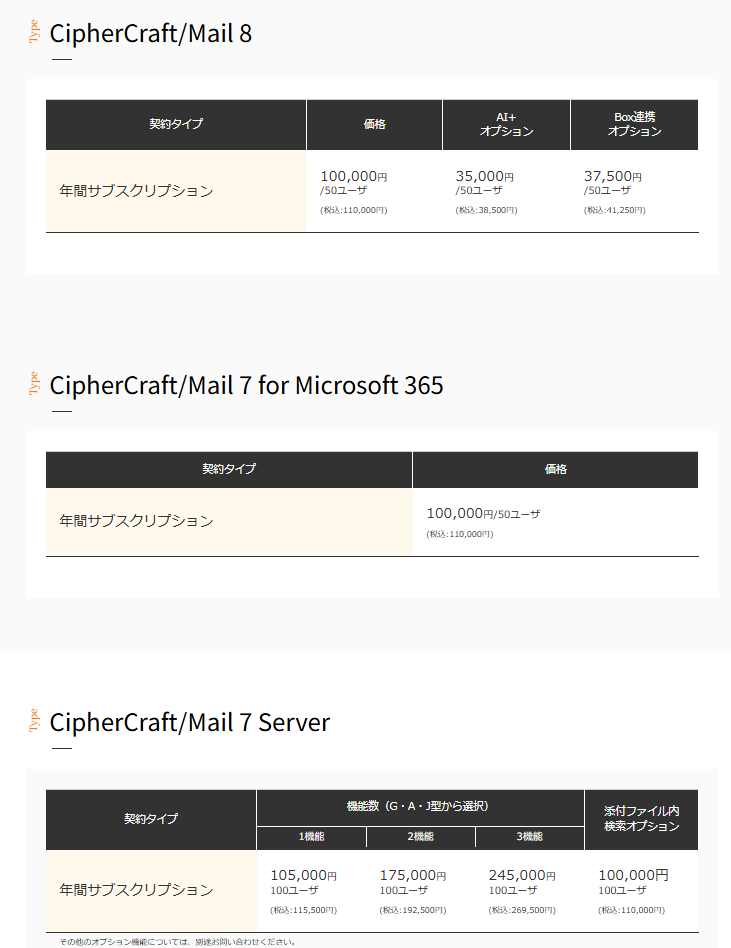Click the 245,000円 three-function price

[x=521, y=875]
